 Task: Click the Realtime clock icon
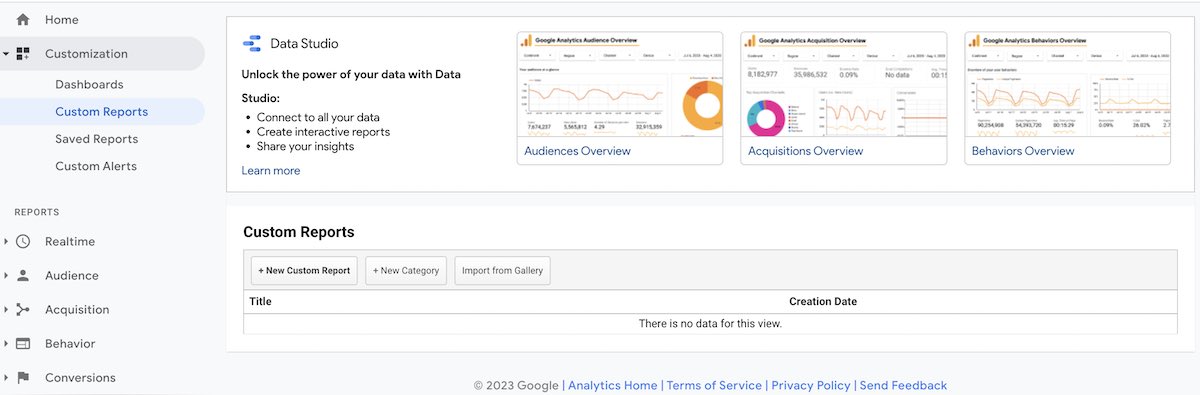point(23,242)
